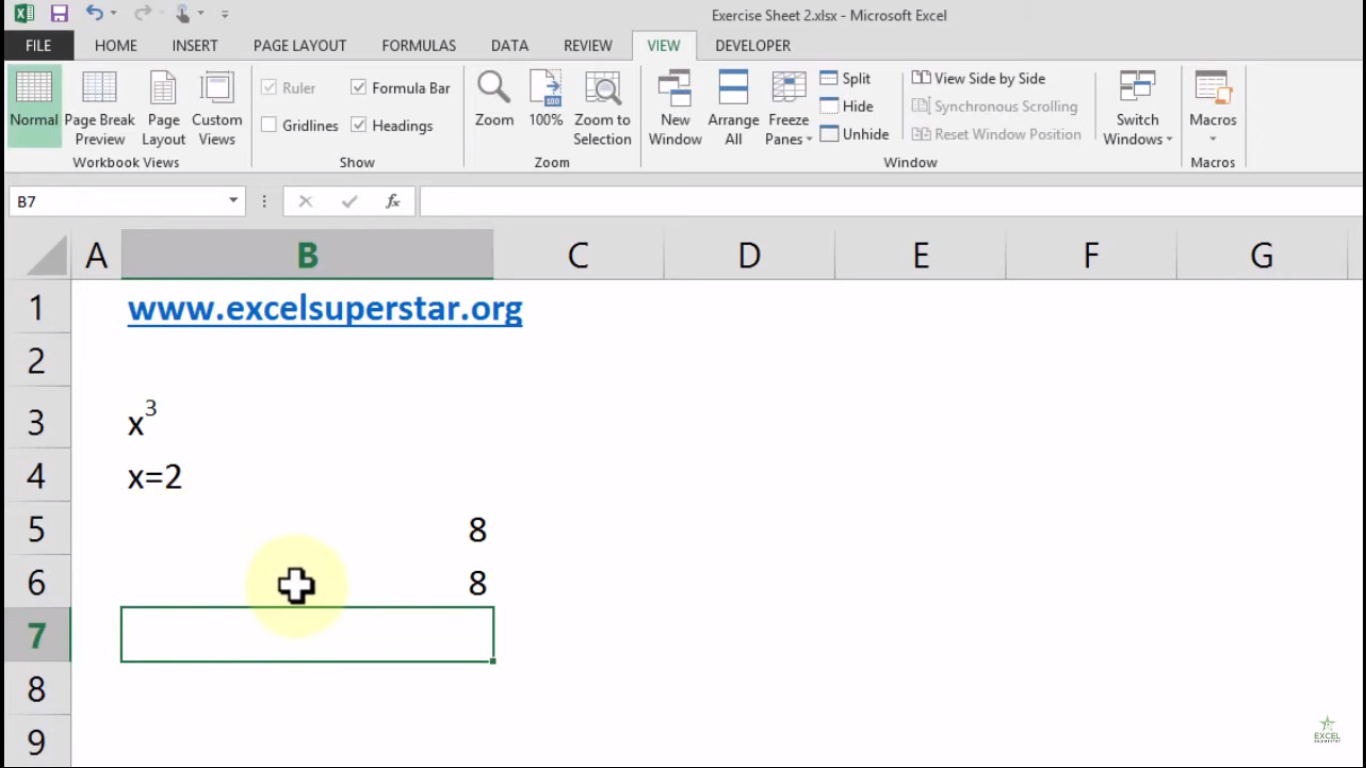Viewport: 1366px width, 768px height.
Task: Click the Excel application icon
Action: (x=24, y=14)
